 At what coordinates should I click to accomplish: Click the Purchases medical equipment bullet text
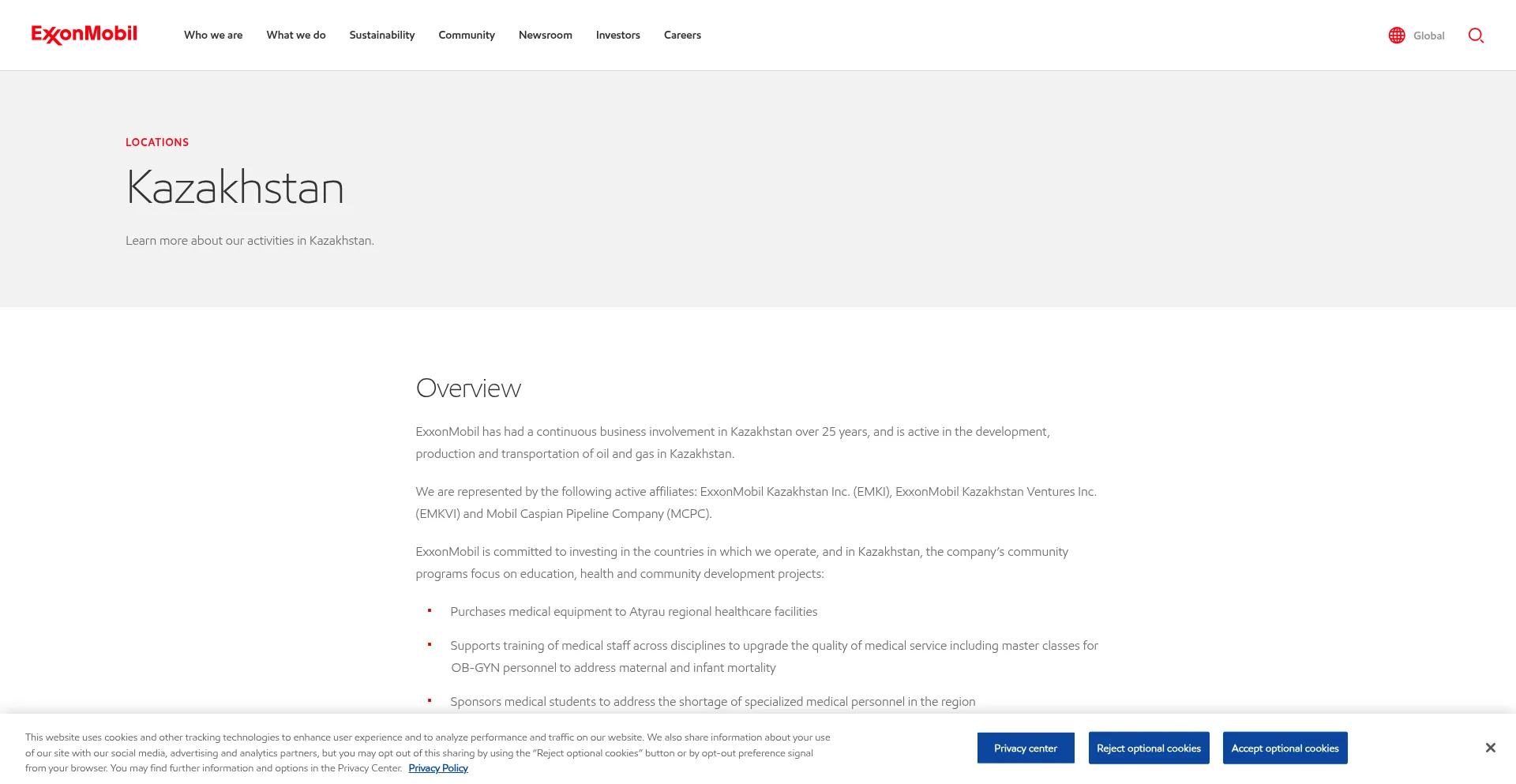coord(633,612)
